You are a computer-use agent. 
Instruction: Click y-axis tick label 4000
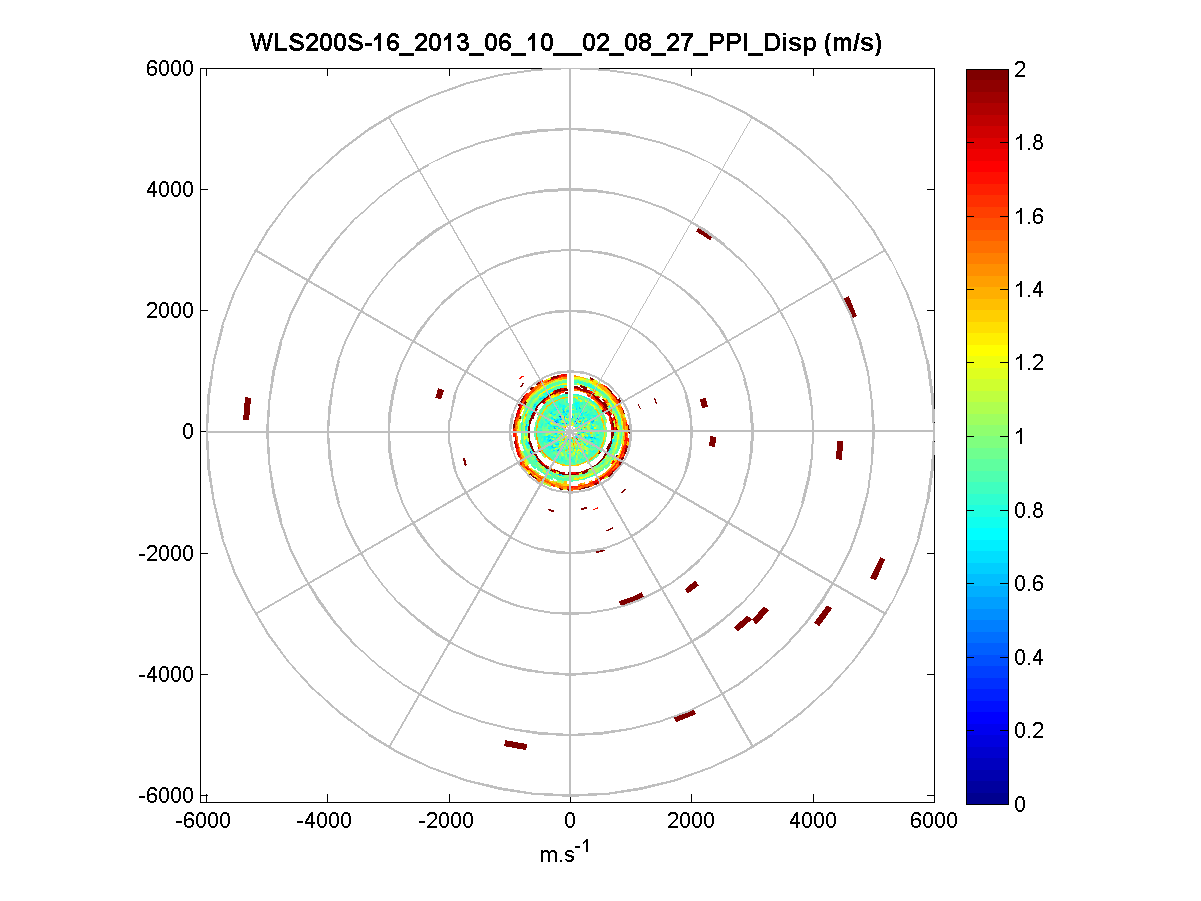[172, 189]
